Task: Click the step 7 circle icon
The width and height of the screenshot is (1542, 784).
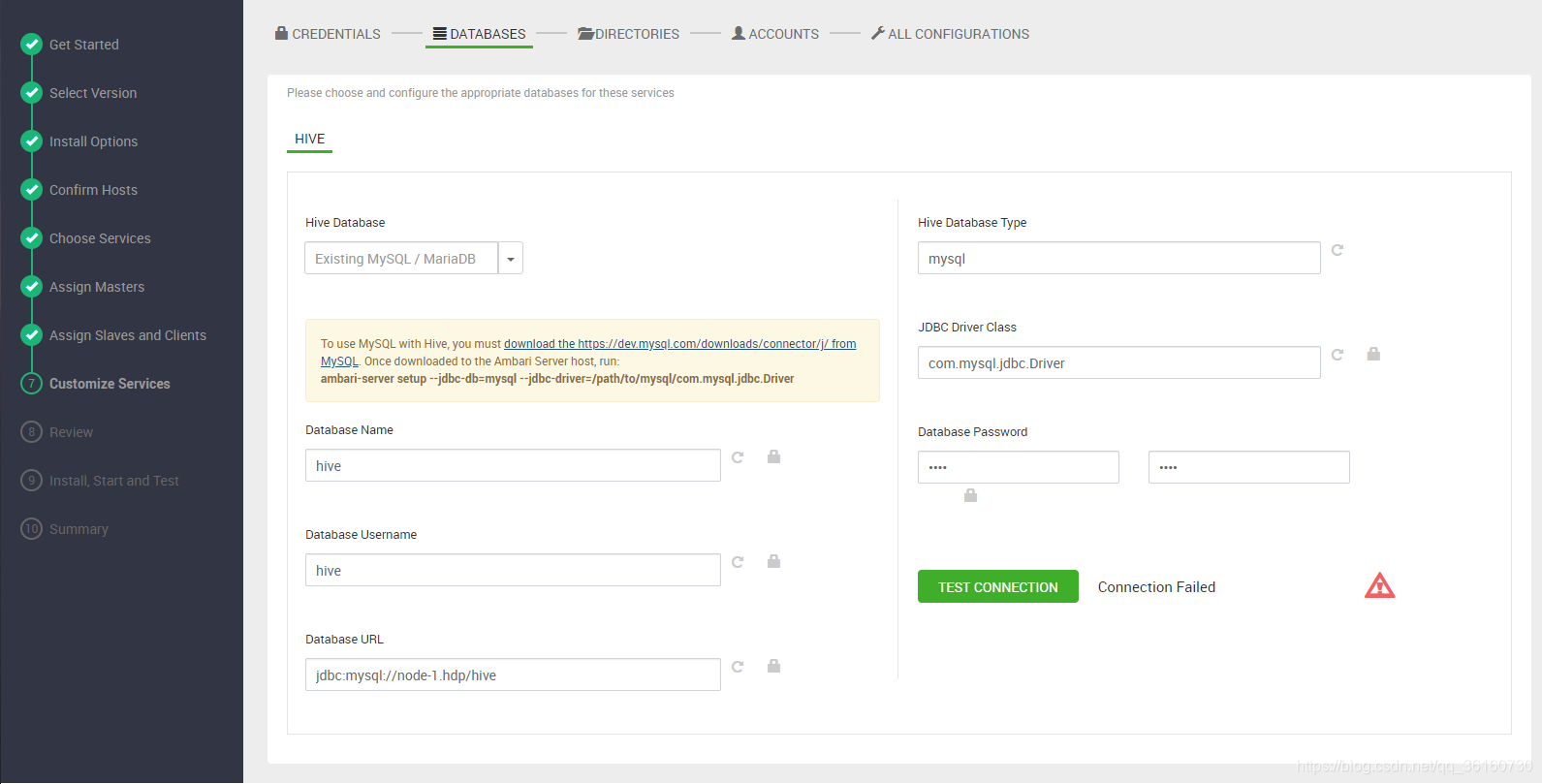Action: tap(32, 384)
